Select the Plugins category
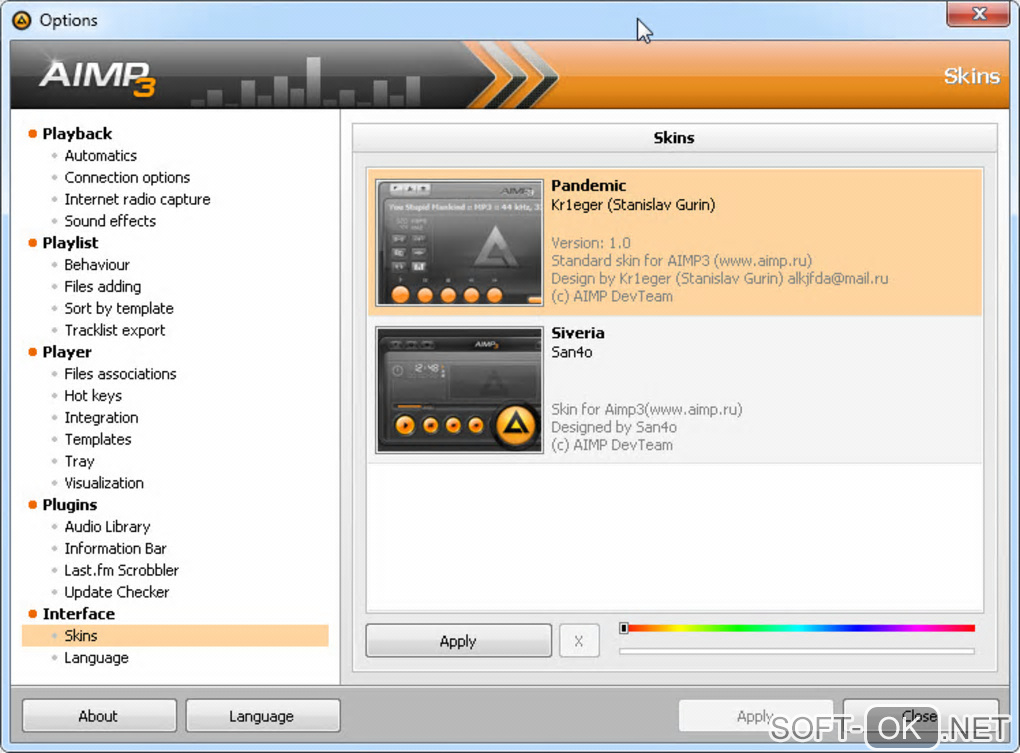1020x753 pixels. pos(70,505)
